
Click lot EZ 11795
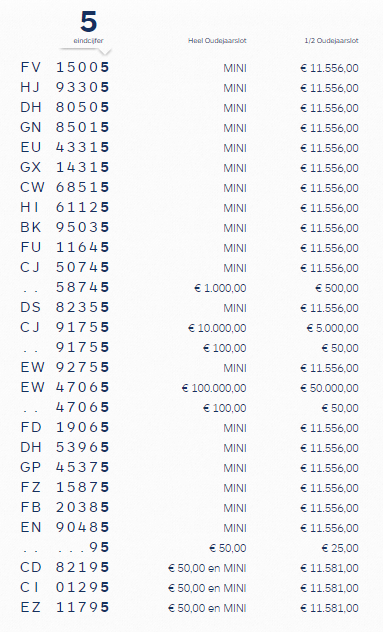click(65, 607)
